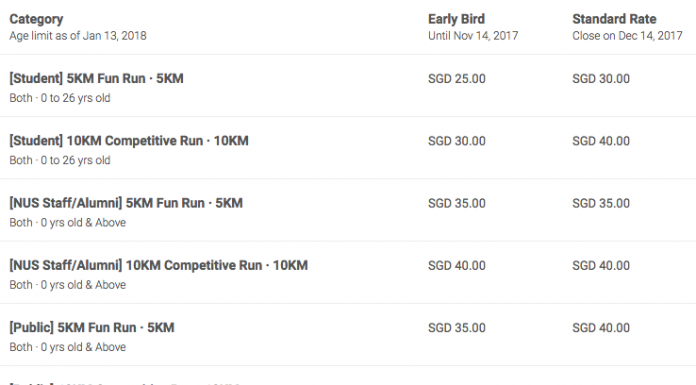Click the 'Age limit as of Jan 13, 2018' note
Image resolution: width=696 pixels, height=385 pixels.
(78, 36)
